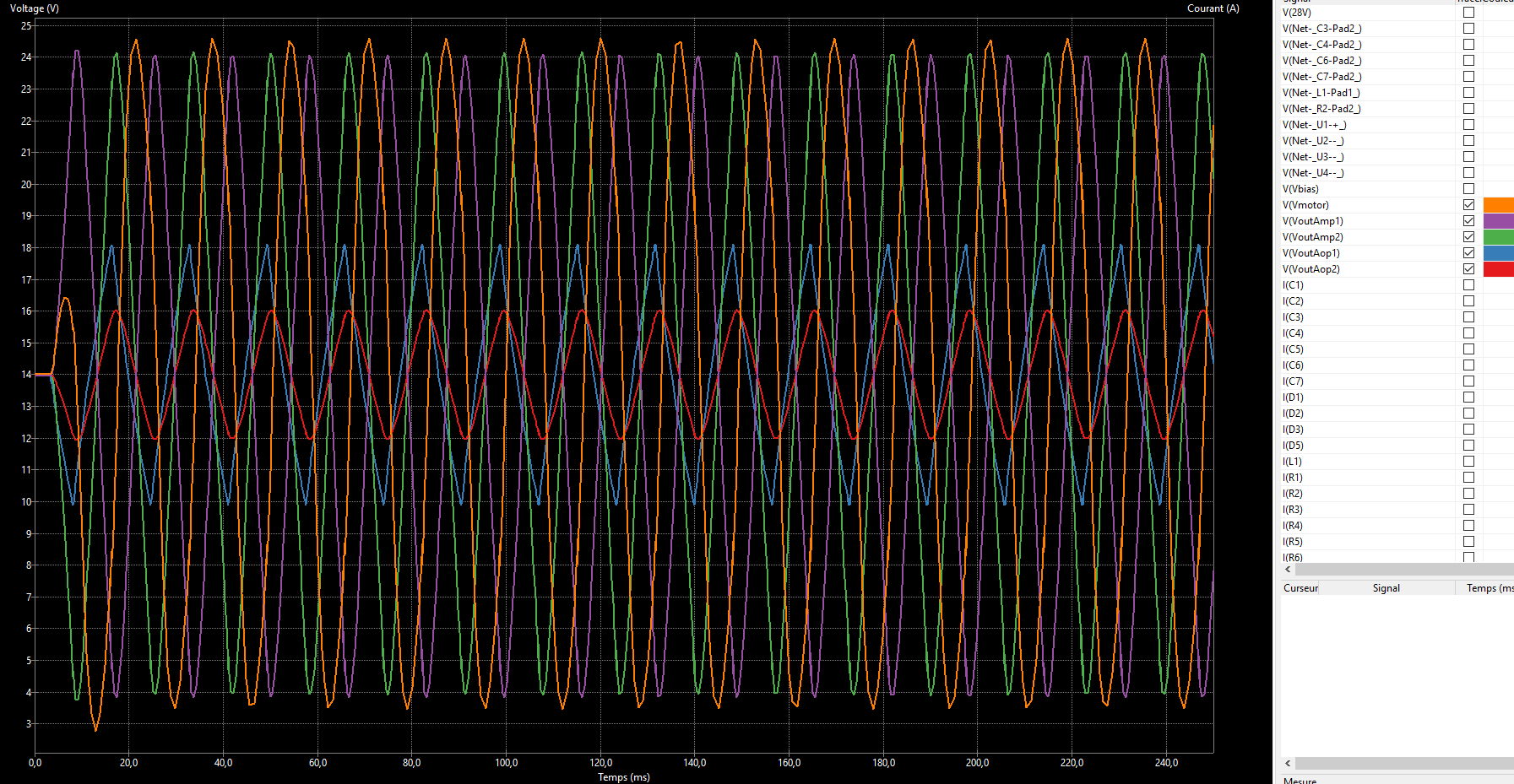Select the V(Net-_C6-Pad2_) signal name
The width and height of the screenshot is (1514, 784).
[1321, 61]
